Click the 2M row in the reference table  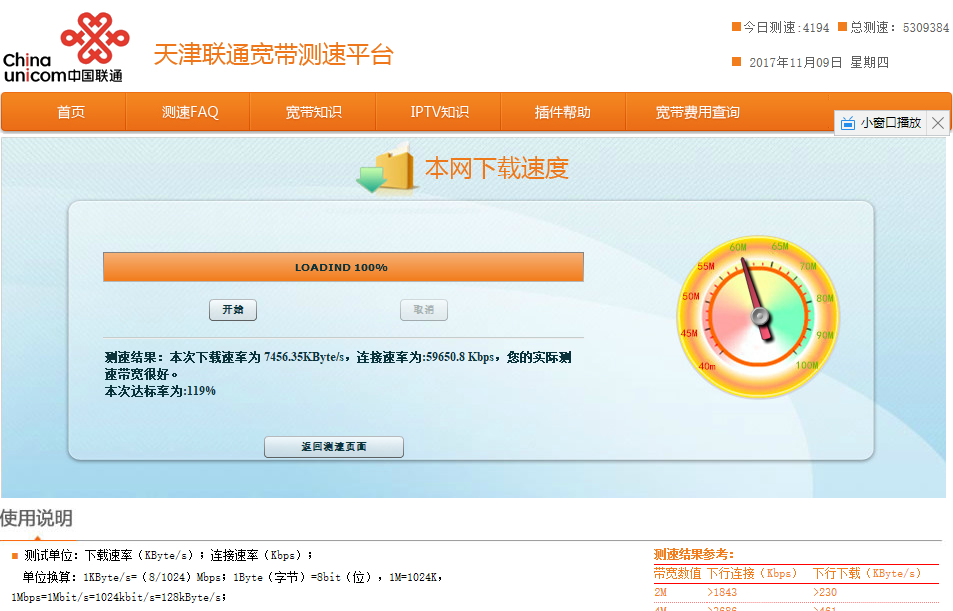[x=796, y=592]
